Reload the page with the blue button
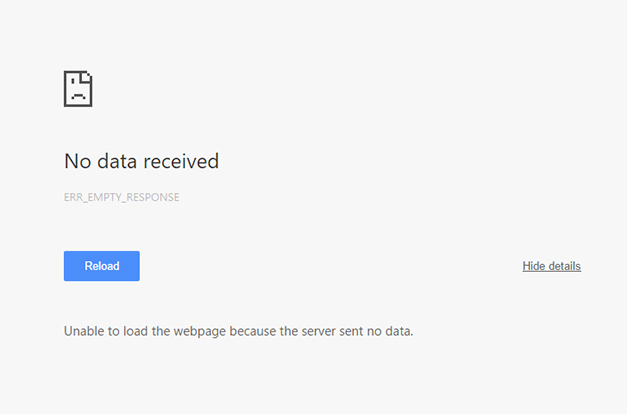 pyautogui.click(x=102, y=266)
